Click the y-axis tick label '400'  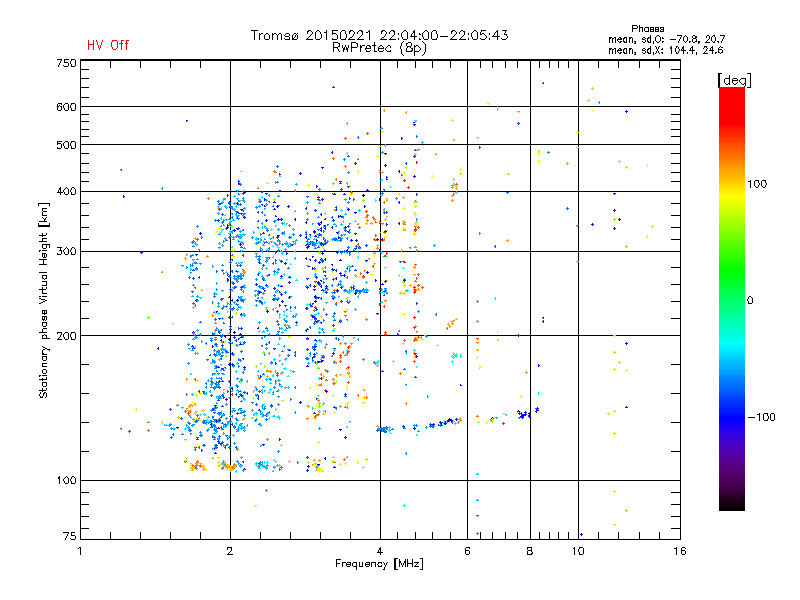(x=66, y=191)
